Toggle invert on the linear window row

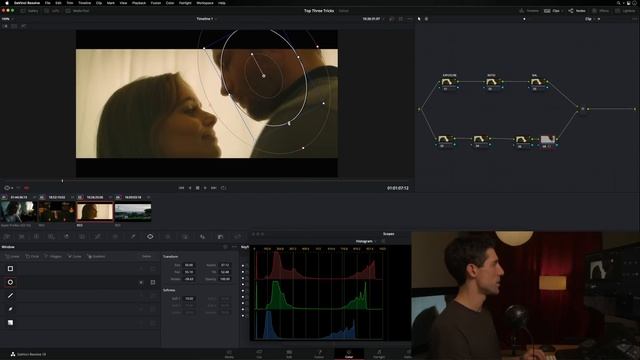(141, 269)
